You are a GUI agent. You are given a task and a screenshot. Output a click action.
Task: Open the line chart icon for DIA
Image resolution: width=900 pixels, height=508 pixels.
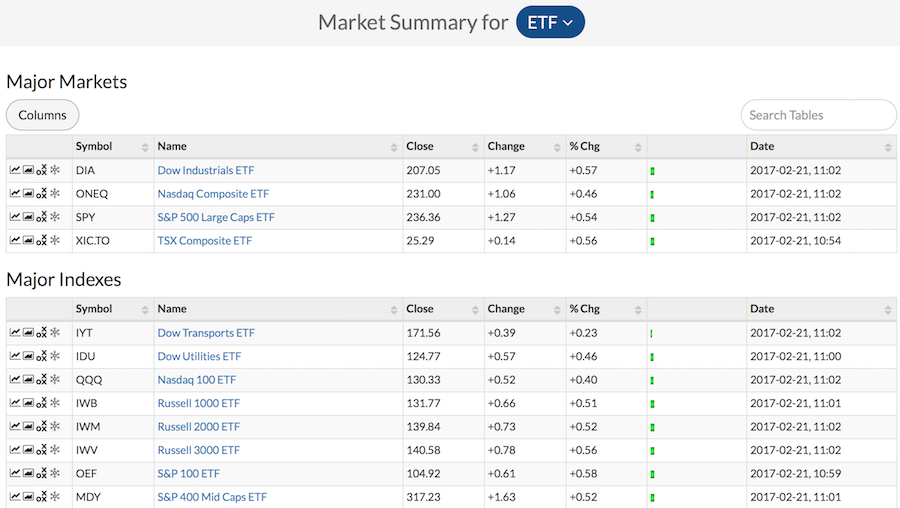15,171
